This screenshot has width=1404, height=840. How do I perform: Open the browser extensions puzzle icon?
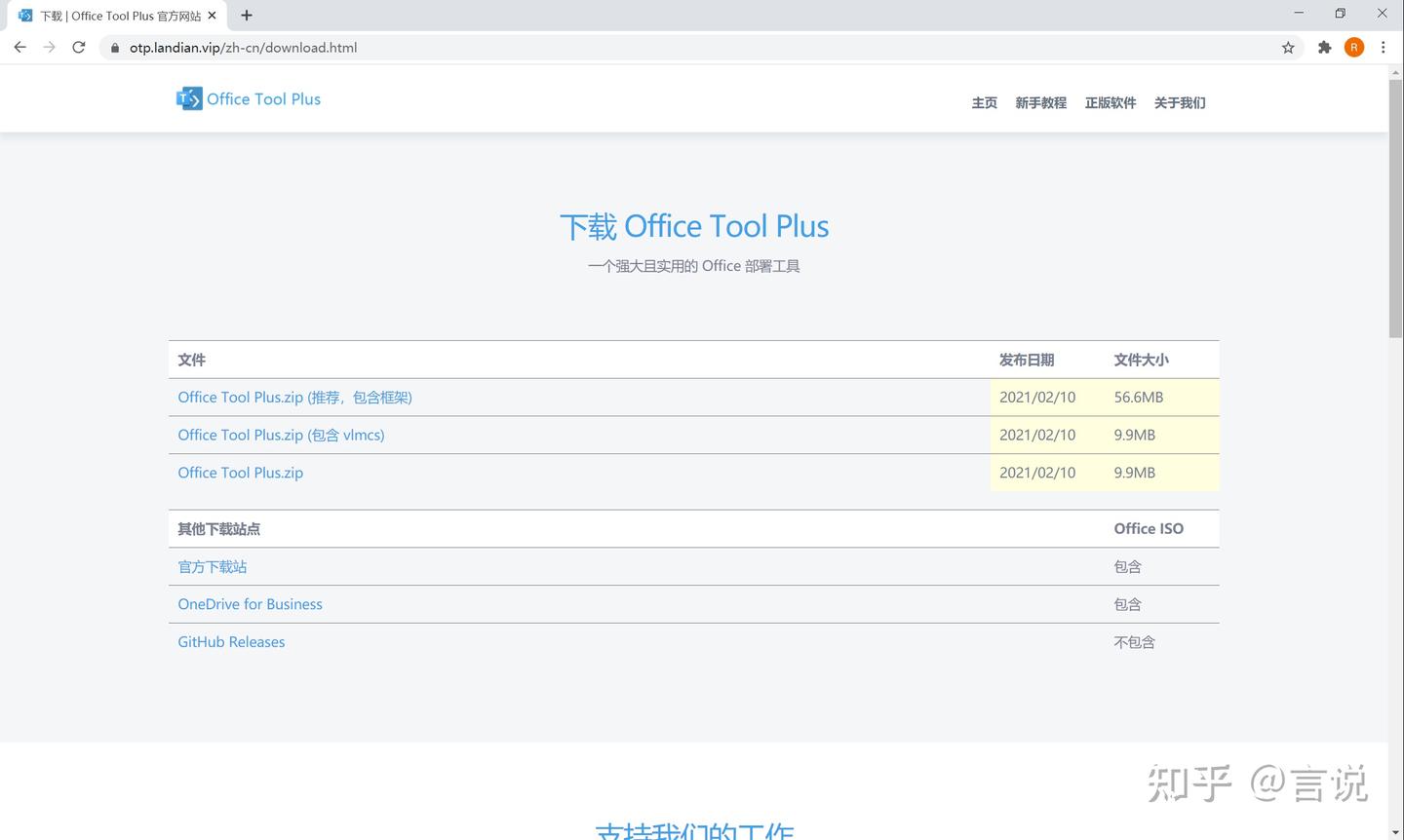pos(1324,47)
